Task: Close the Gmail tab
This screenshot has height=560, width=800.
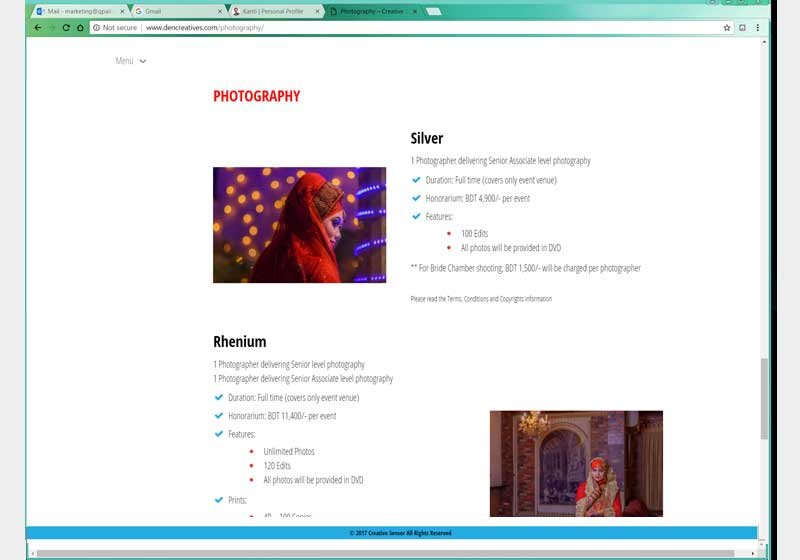Action: [220, 11]
